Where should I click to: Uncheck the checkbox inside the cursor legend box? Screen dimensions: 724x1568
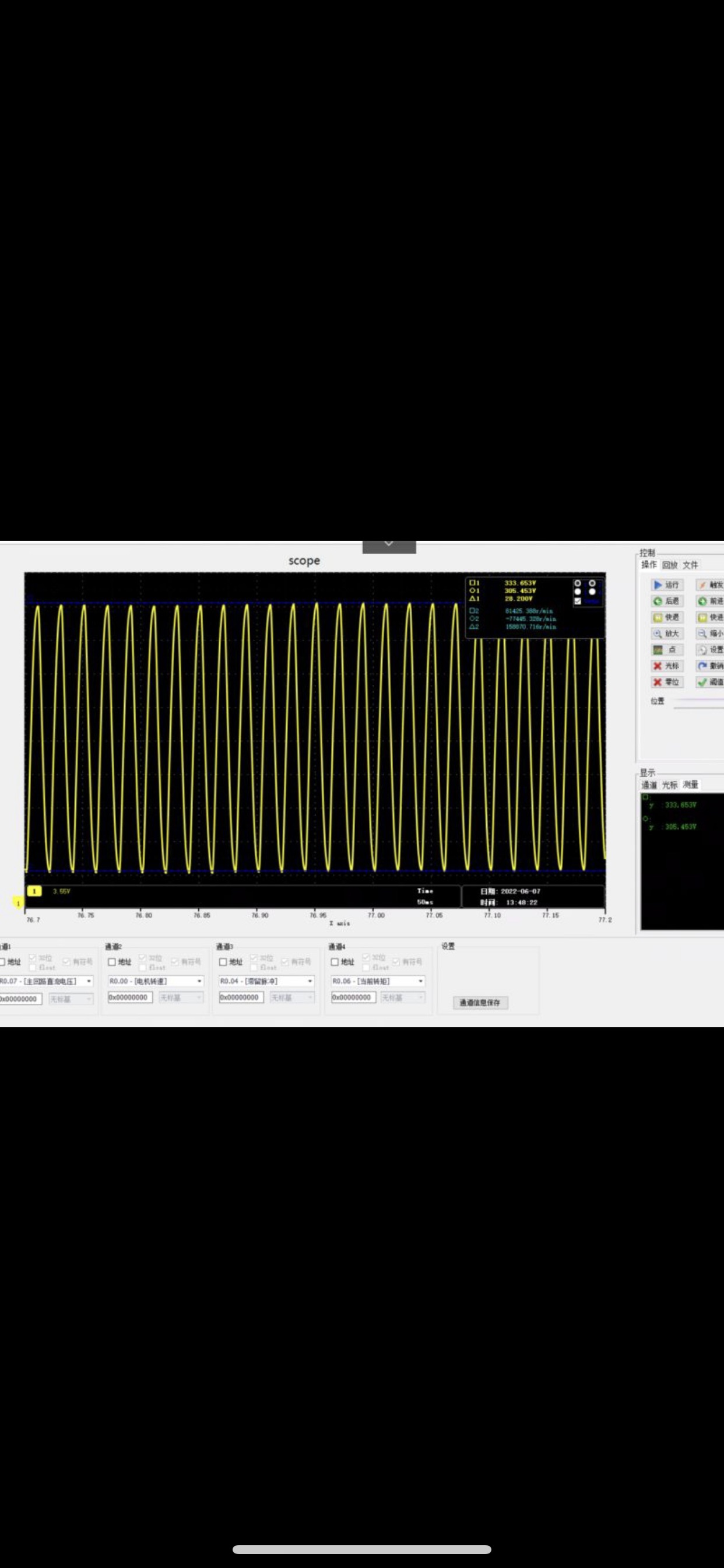click(577, 601)
